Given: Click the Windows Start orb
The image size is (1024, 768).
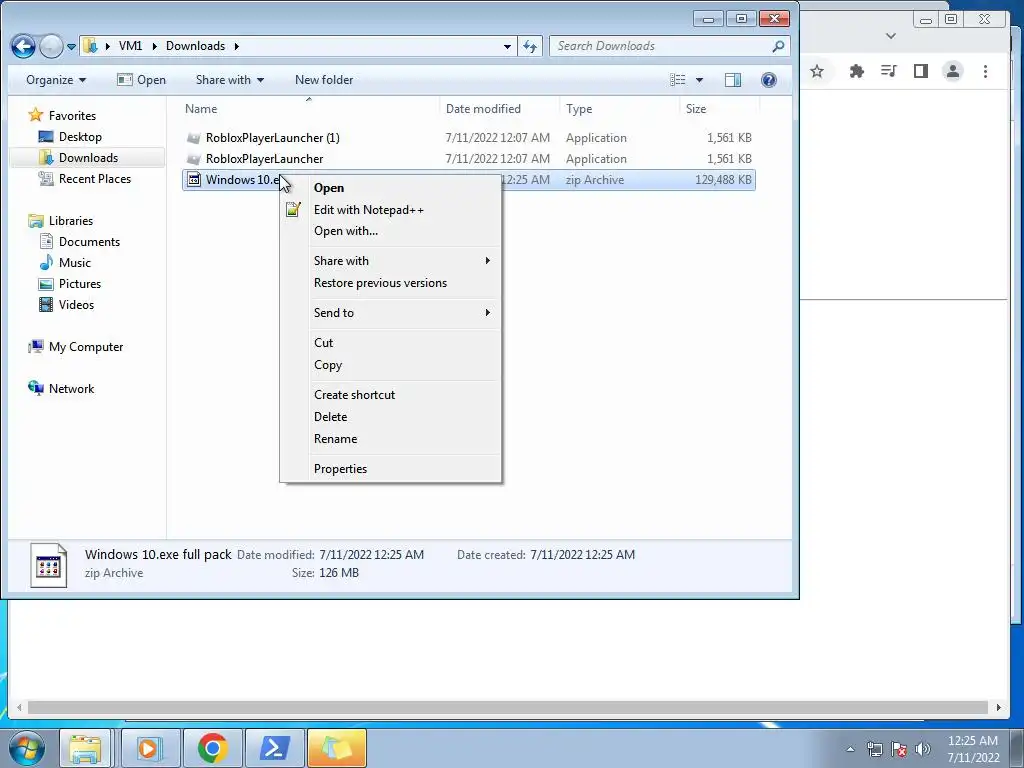Looking at the screenshot, I should (27, 748).
